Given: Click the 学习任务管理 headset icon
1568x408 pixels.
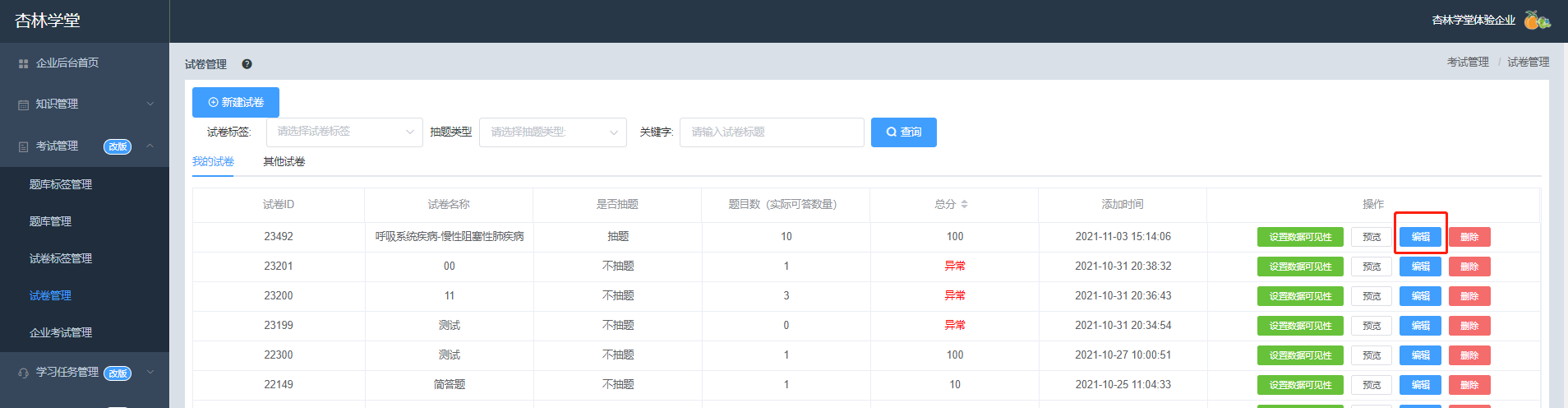Looking at the screenshot, I should [23, 373].
